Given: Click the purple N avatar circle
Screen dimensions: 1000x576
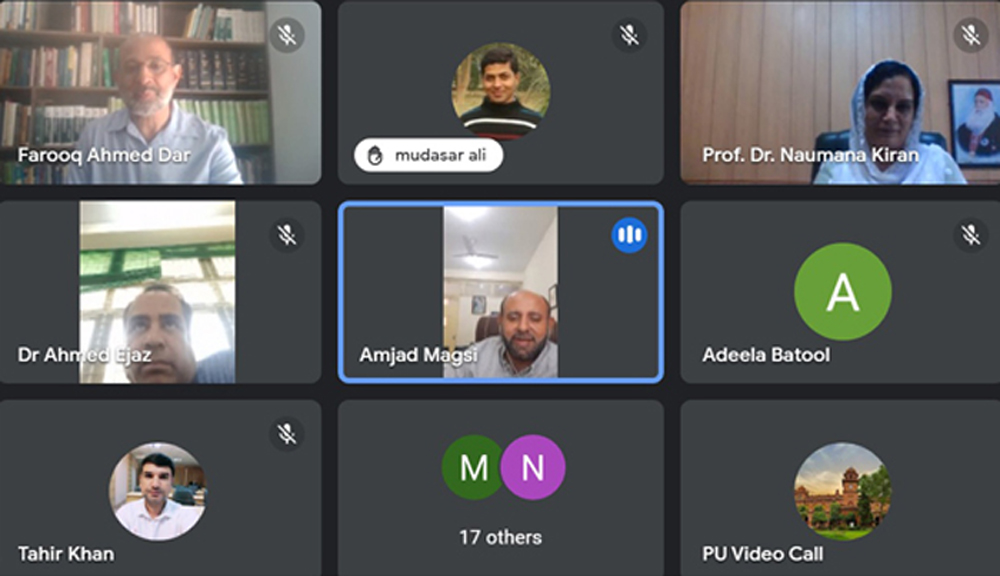Looking at the screenshot, I should pos(533,467).
